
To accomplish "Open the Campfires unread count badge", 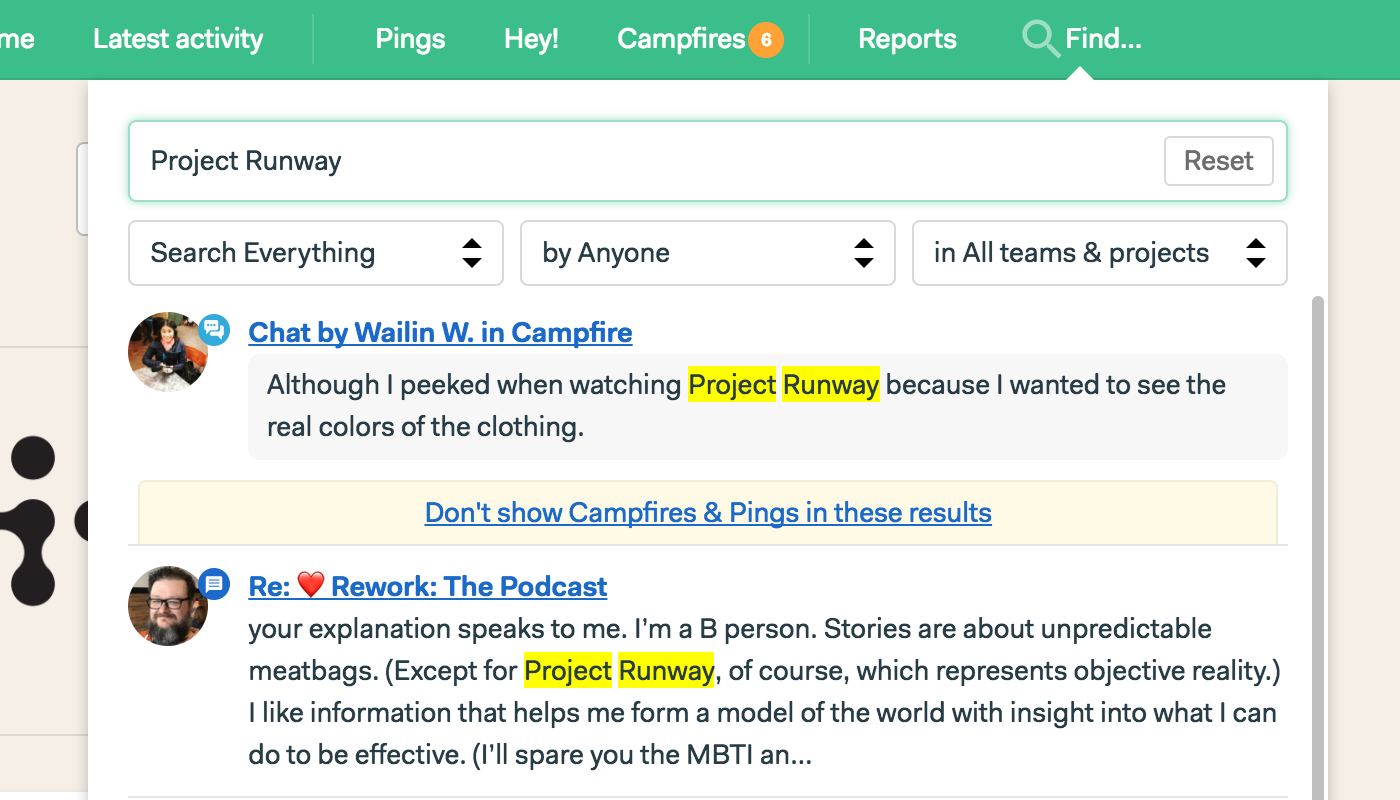I will click(766, 40).
